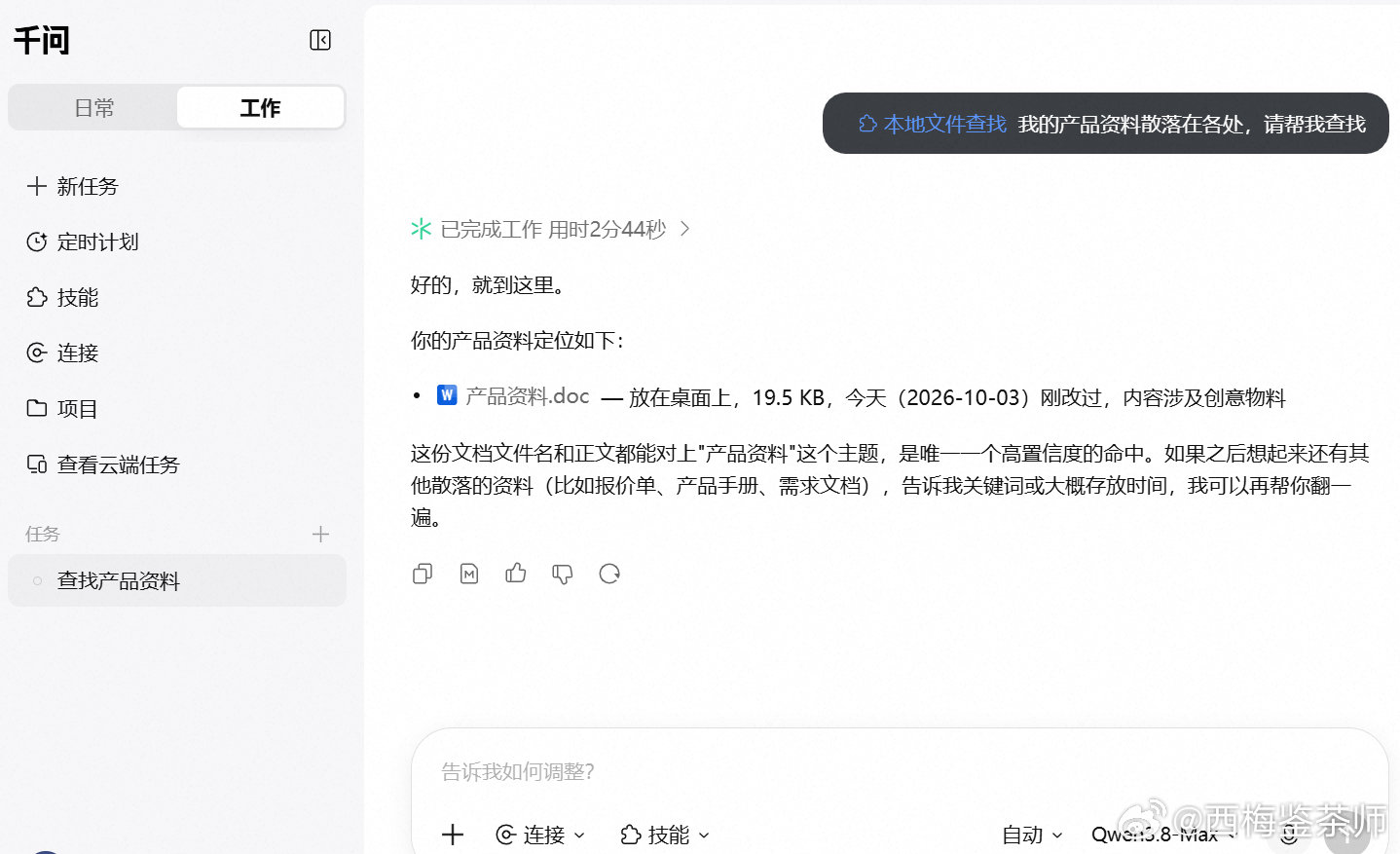Click the 定时计划 clock icon
The height and width of the screenshot is (854, 1400).
[37, 241]
